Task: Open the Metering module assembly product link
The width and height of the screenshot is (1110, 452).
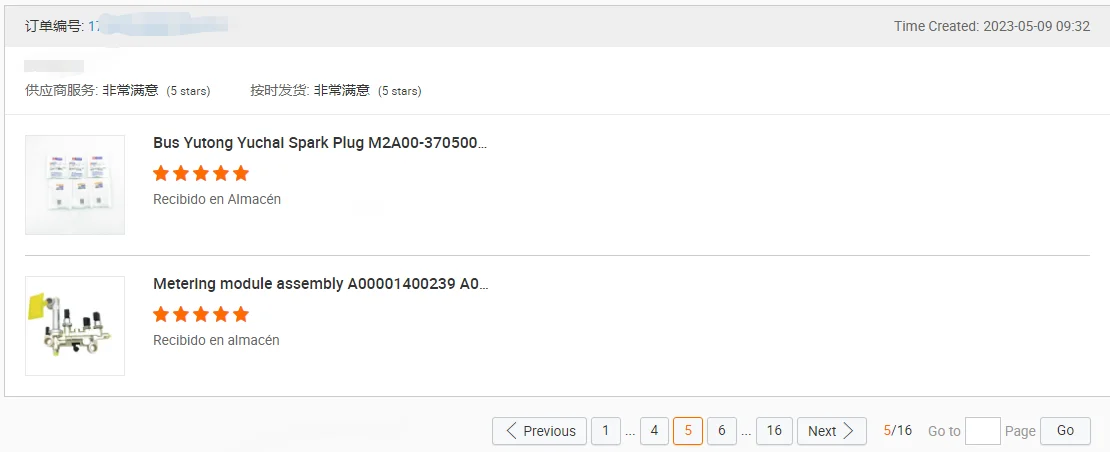Action: click(x=320, y=284)
